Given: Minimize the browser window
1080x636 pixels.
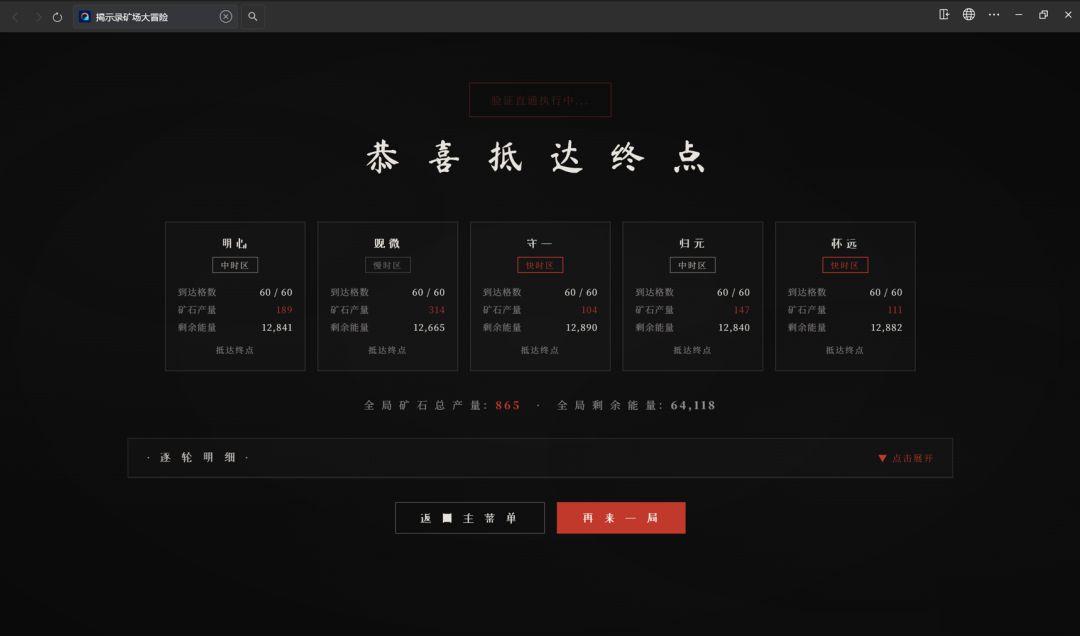Looking at the screenshot, I should tap(1019, 14).
